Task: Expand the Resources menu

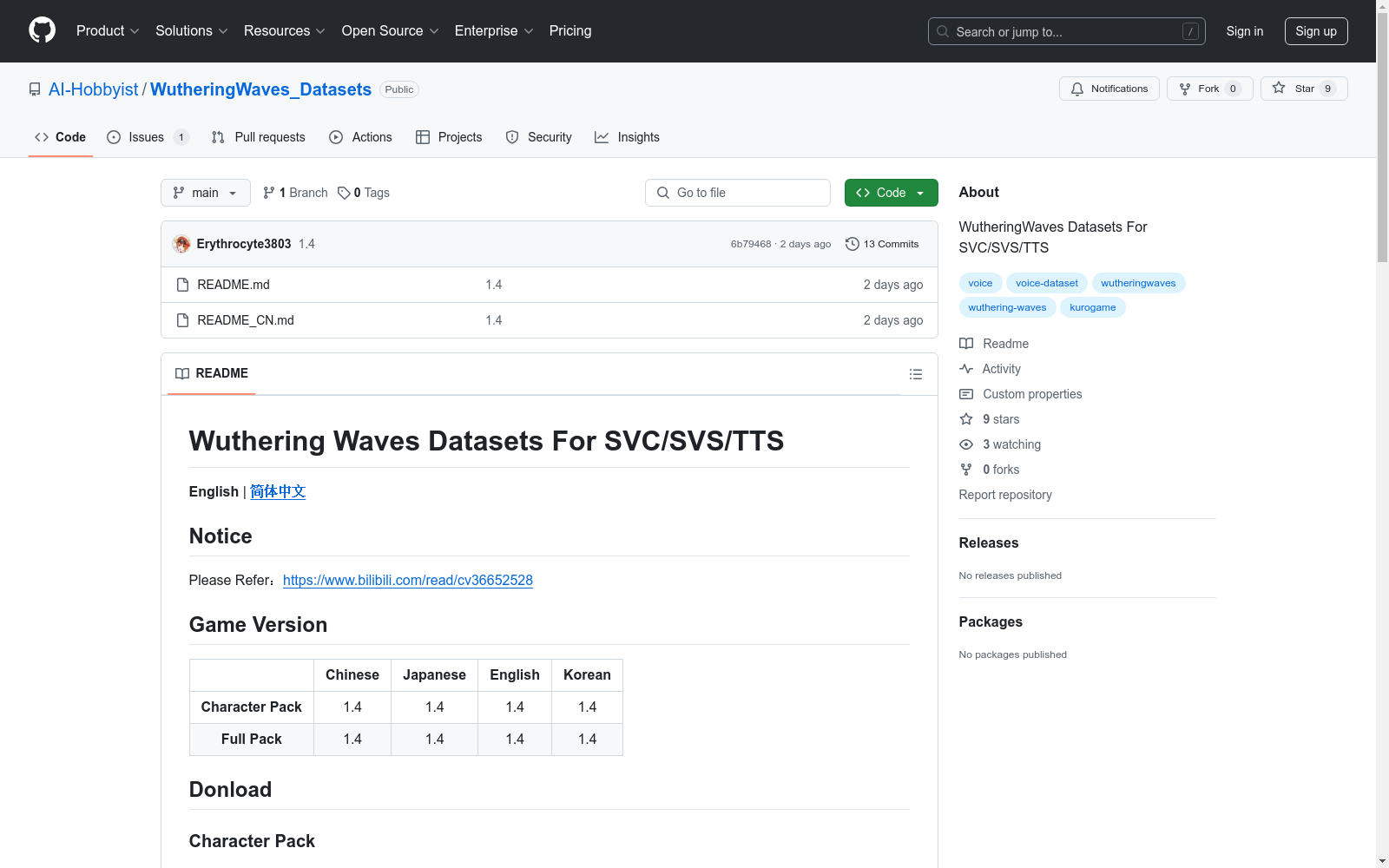Action: 285,30
